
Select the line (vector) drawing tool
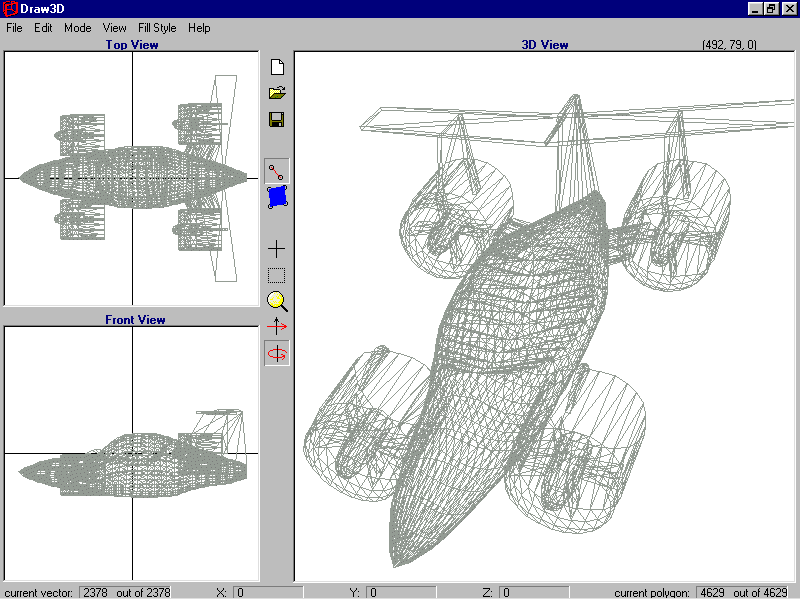coord(277,171)
